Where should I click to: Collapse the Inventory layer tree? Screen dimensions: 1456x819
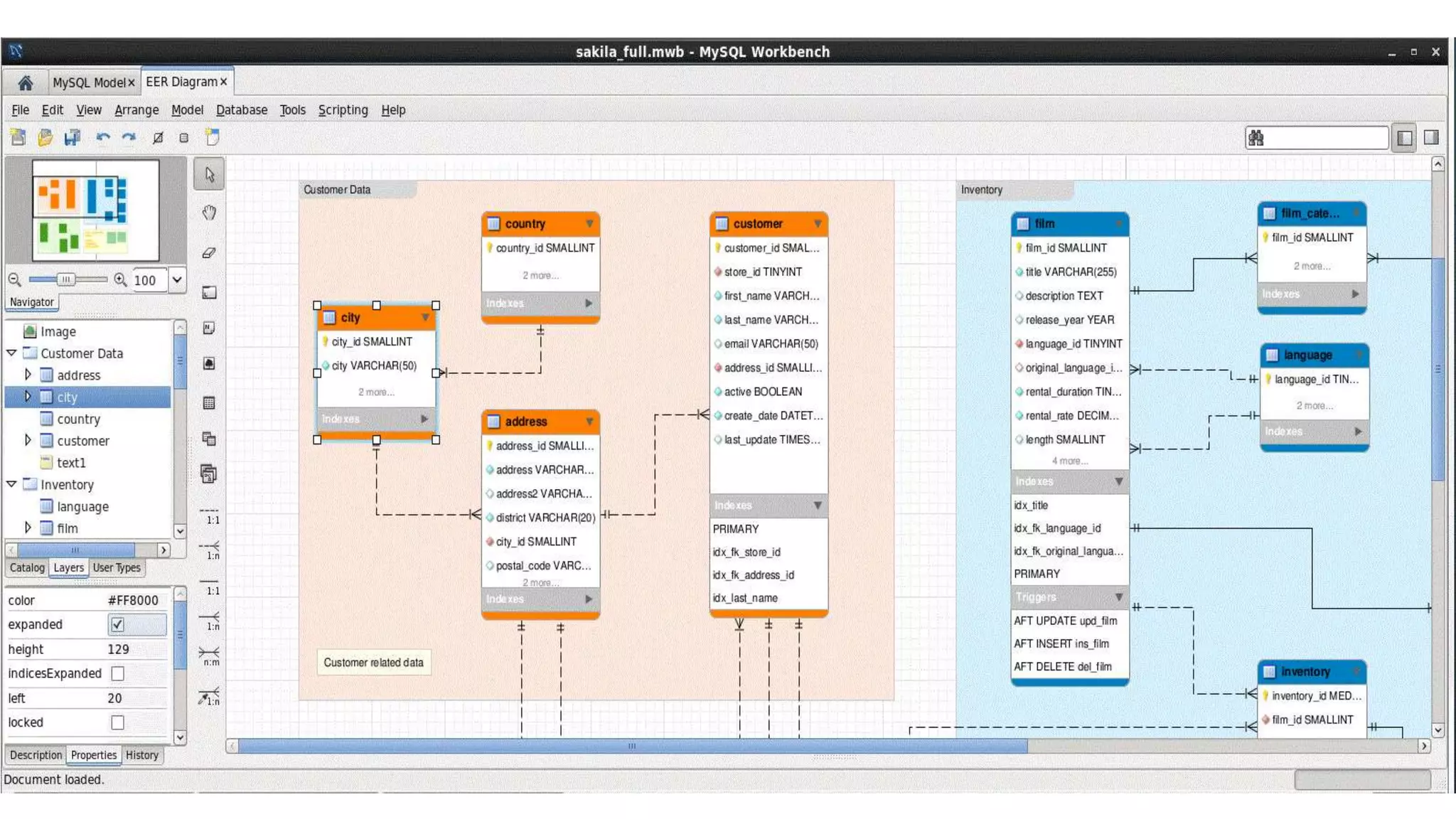point(11,484)
